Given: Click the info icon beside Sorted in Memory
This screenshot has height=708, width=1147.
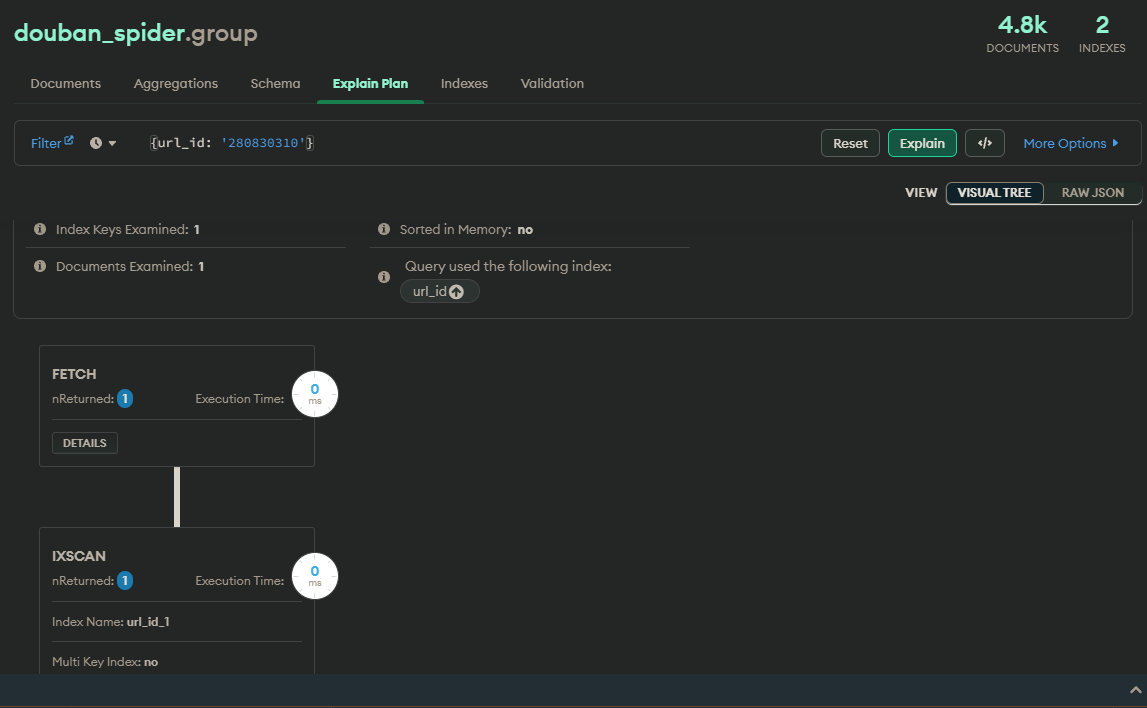Looking at the screenshot, I should [x=383, y=229].
